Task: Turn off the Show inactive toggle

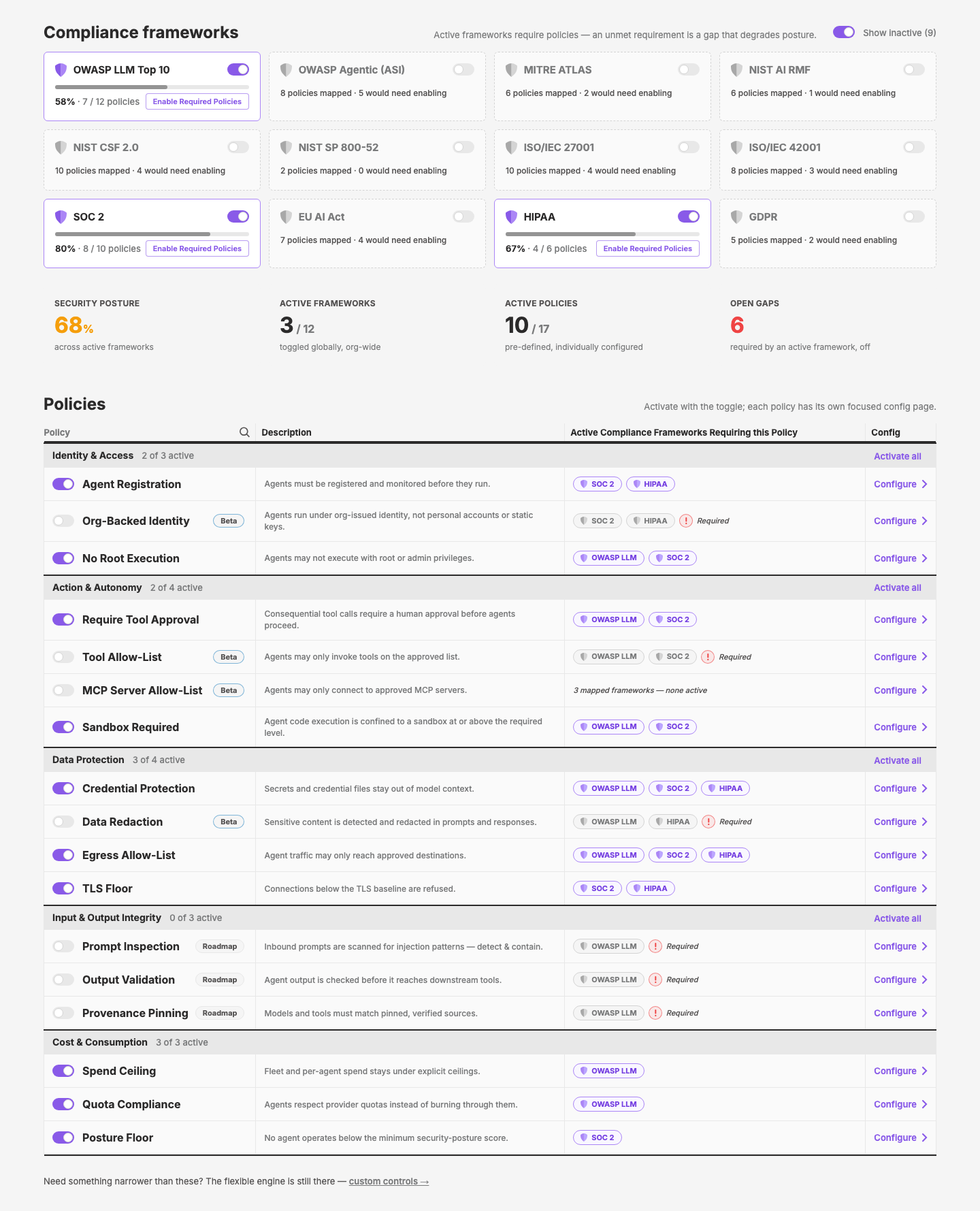Action: click(844, 33)
